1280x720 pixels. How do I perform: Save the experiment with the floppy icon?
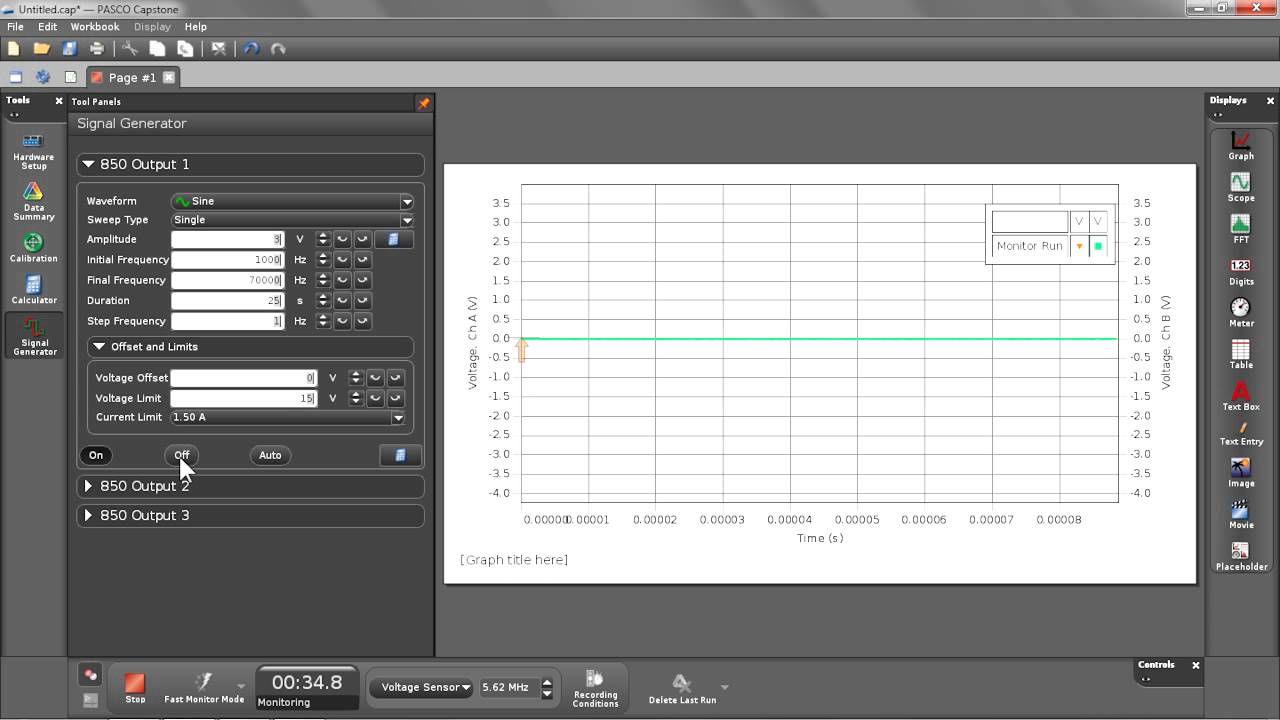pyautogui.click(x=69, y=48)
